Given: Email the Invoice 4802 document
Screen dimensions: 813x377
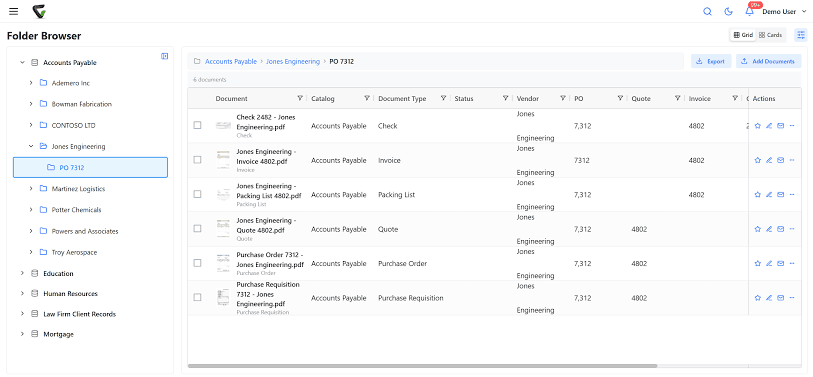Looking at the screenshot, I should tap(780, 160).
